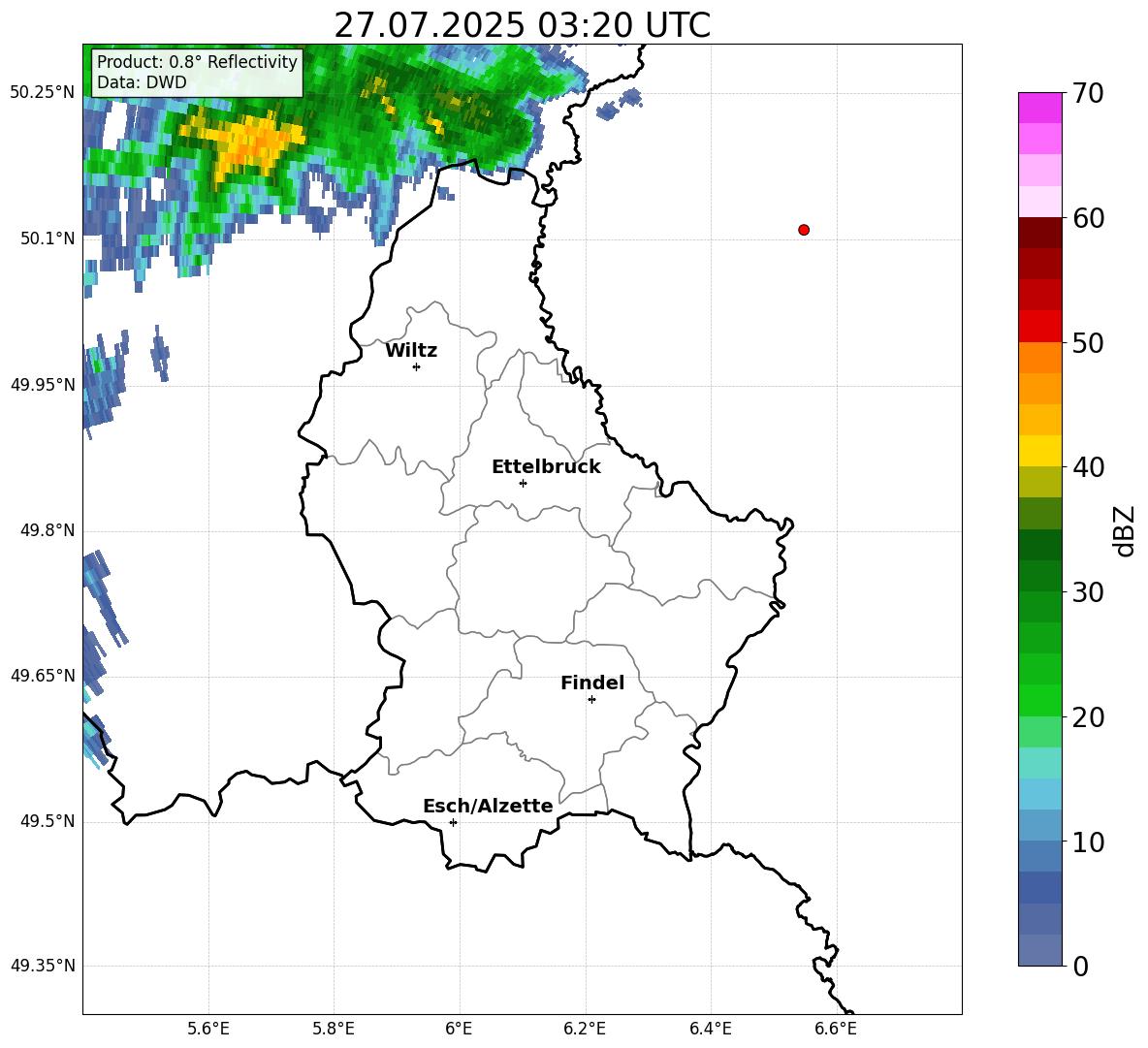Click the red dot radar site marker
The height and width of the screenshot is (1048, 1148).
[x=804, y=230]
